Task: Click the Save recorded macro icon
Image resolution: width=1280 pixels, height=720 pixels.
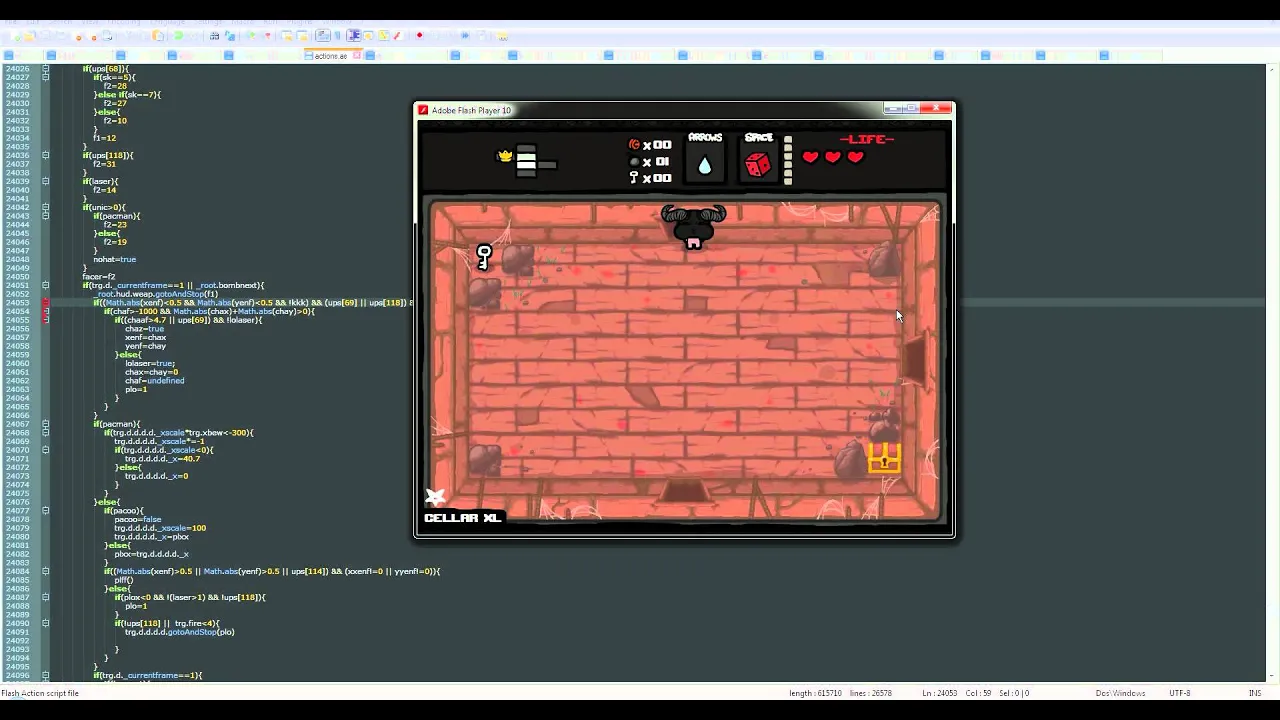Action: [481, 36]
